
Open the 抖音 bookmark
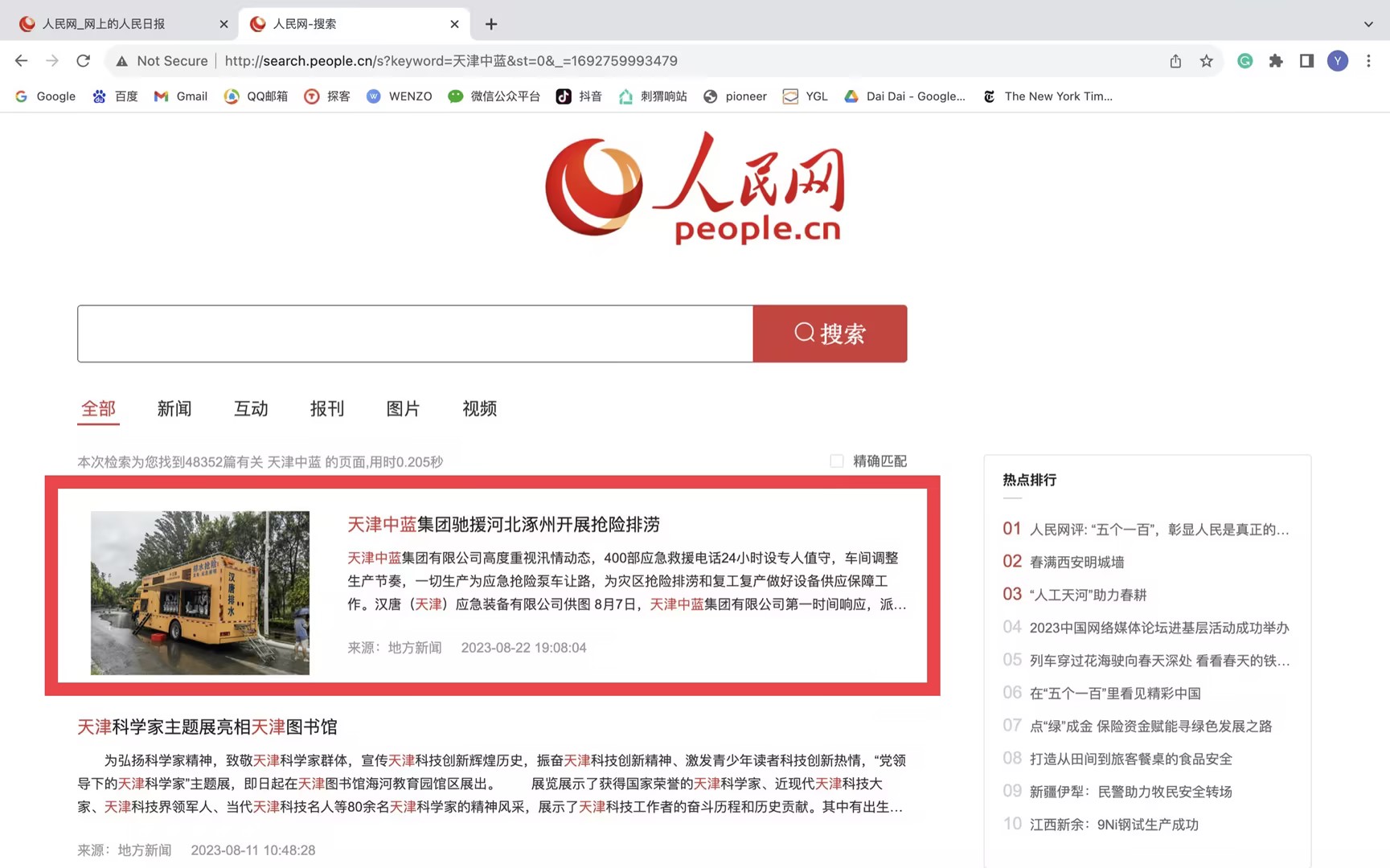[x=580, y=96]
